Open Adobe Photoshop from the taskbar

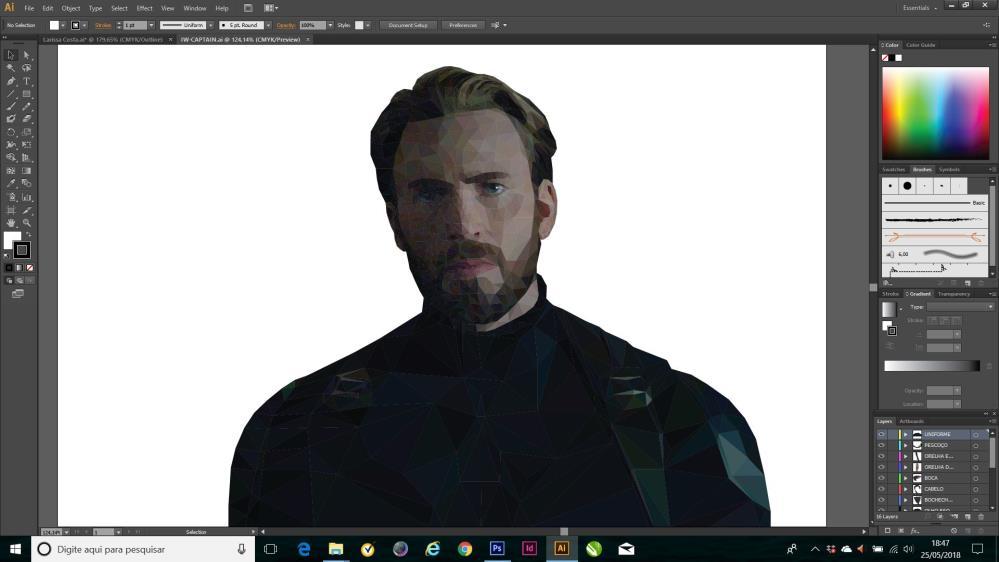[497, 549]
